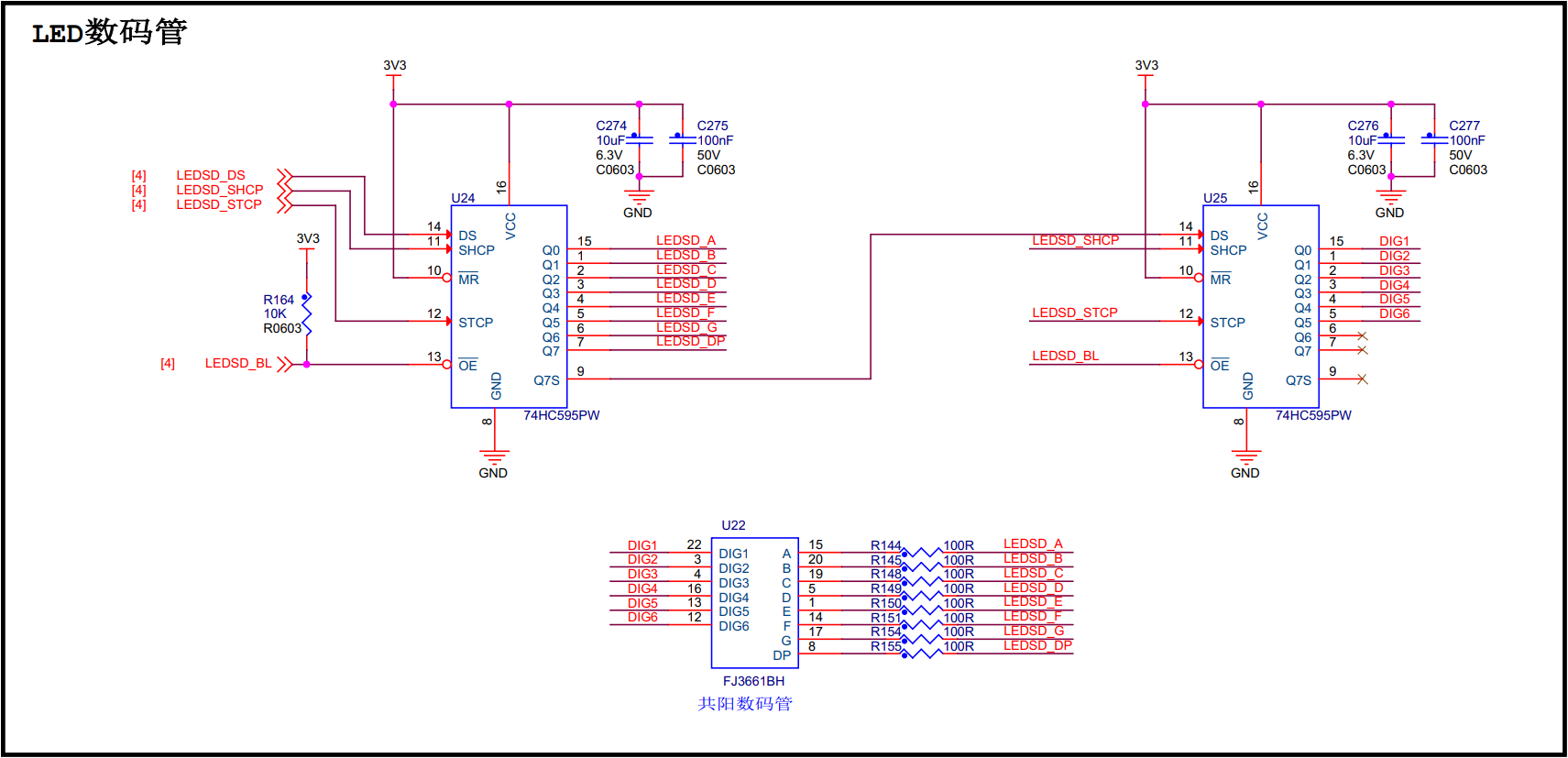Click the U25 designator label

pyautogui.click(x=1215, y=198)
